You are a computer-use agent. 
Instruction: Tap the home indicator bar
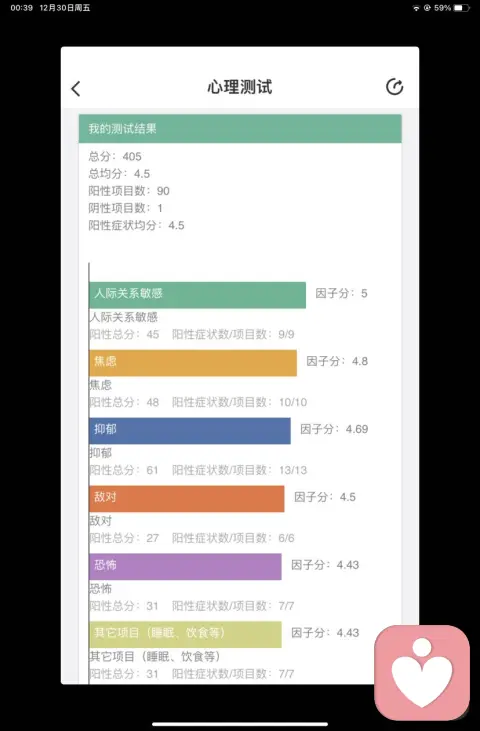pyautogui.click(x=240, y=724)
